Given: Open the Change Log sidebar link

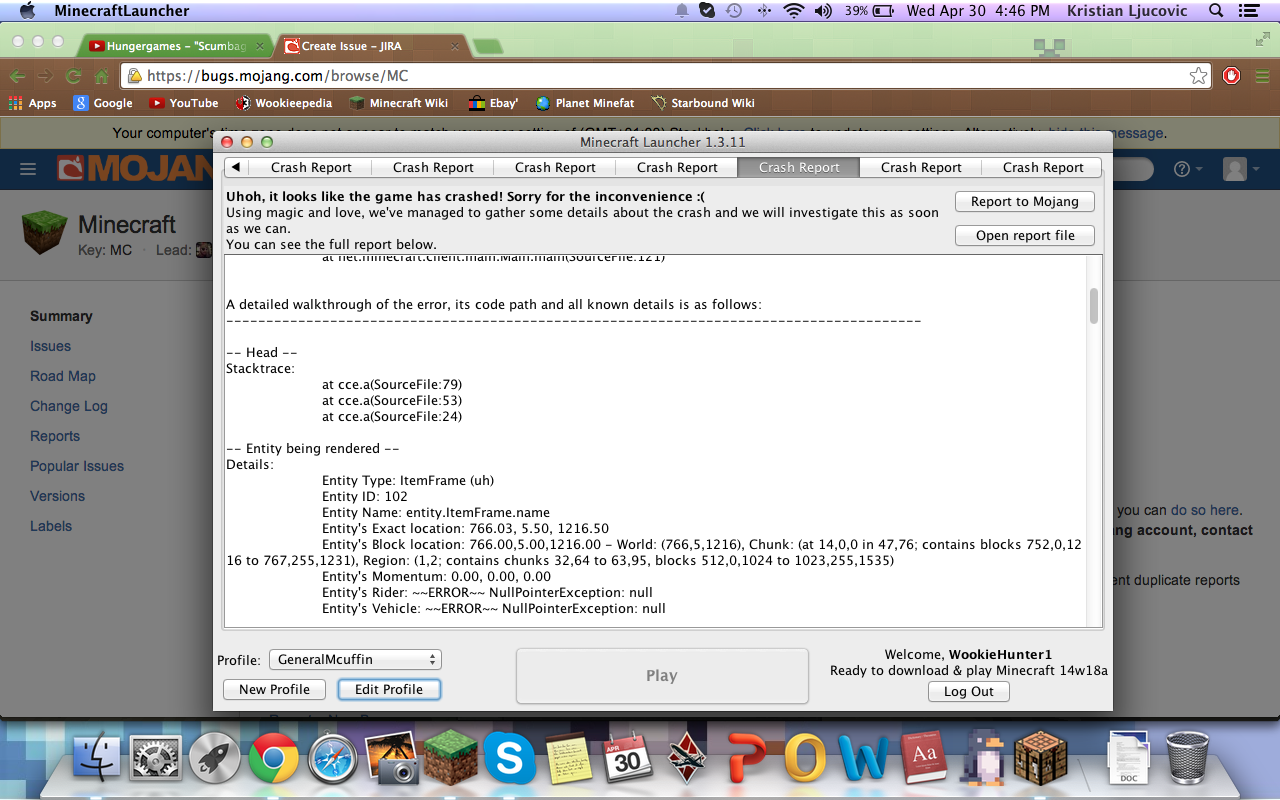Looking at the screenshot, I should click(x=68, y=406).
